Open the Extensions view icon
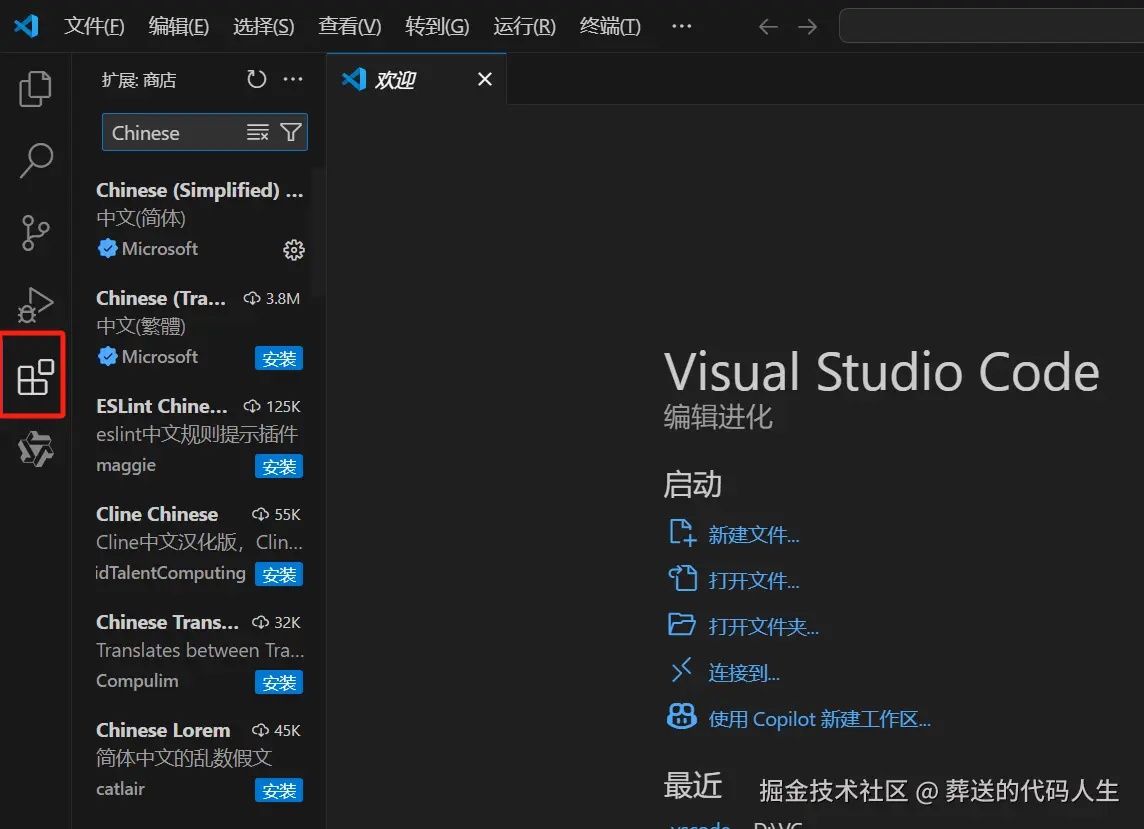This screenshot has height=829, width=1144. [35, 377]
